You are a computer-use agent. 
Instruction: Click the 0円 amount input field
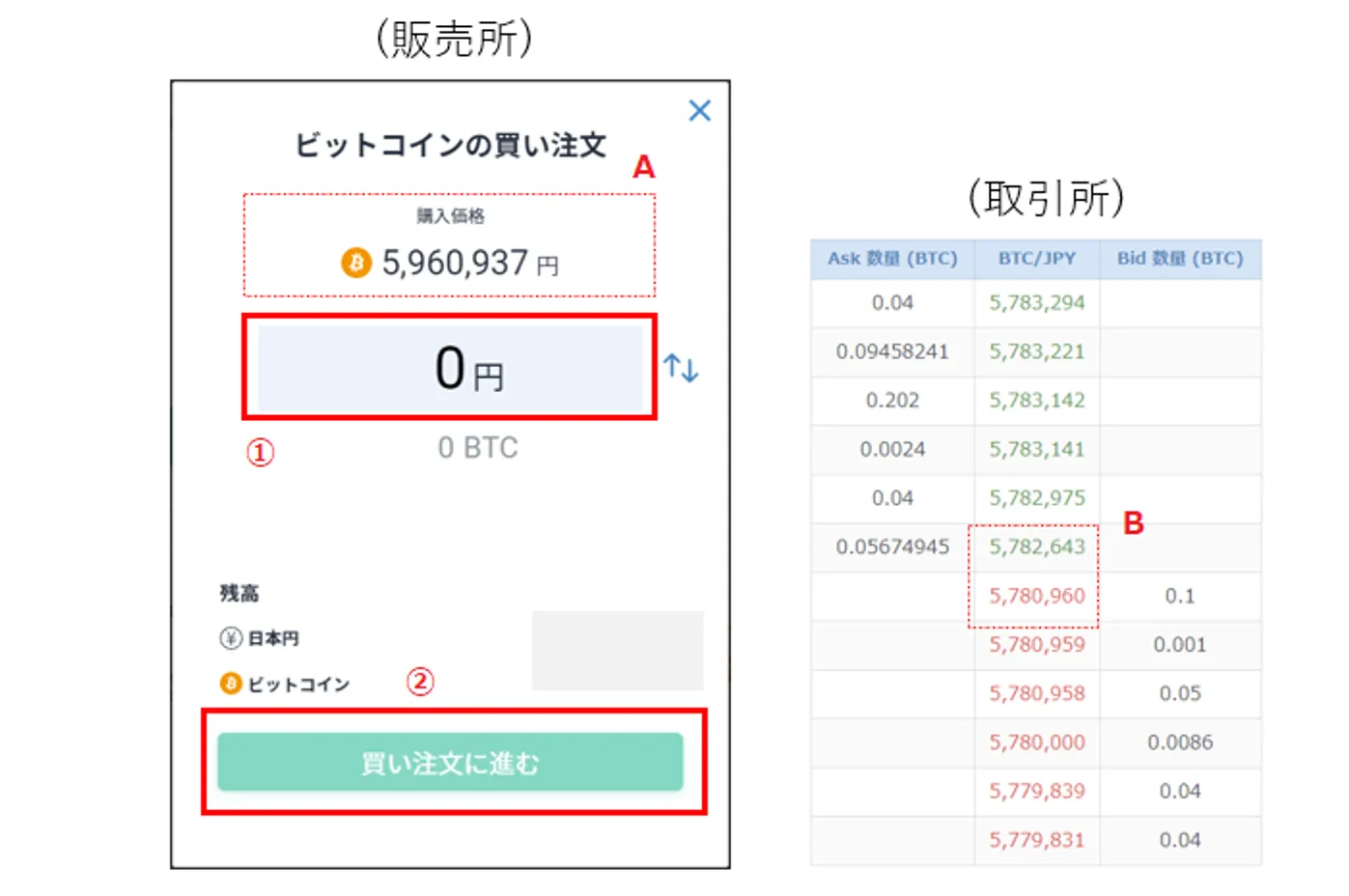(x=450, y=368)
